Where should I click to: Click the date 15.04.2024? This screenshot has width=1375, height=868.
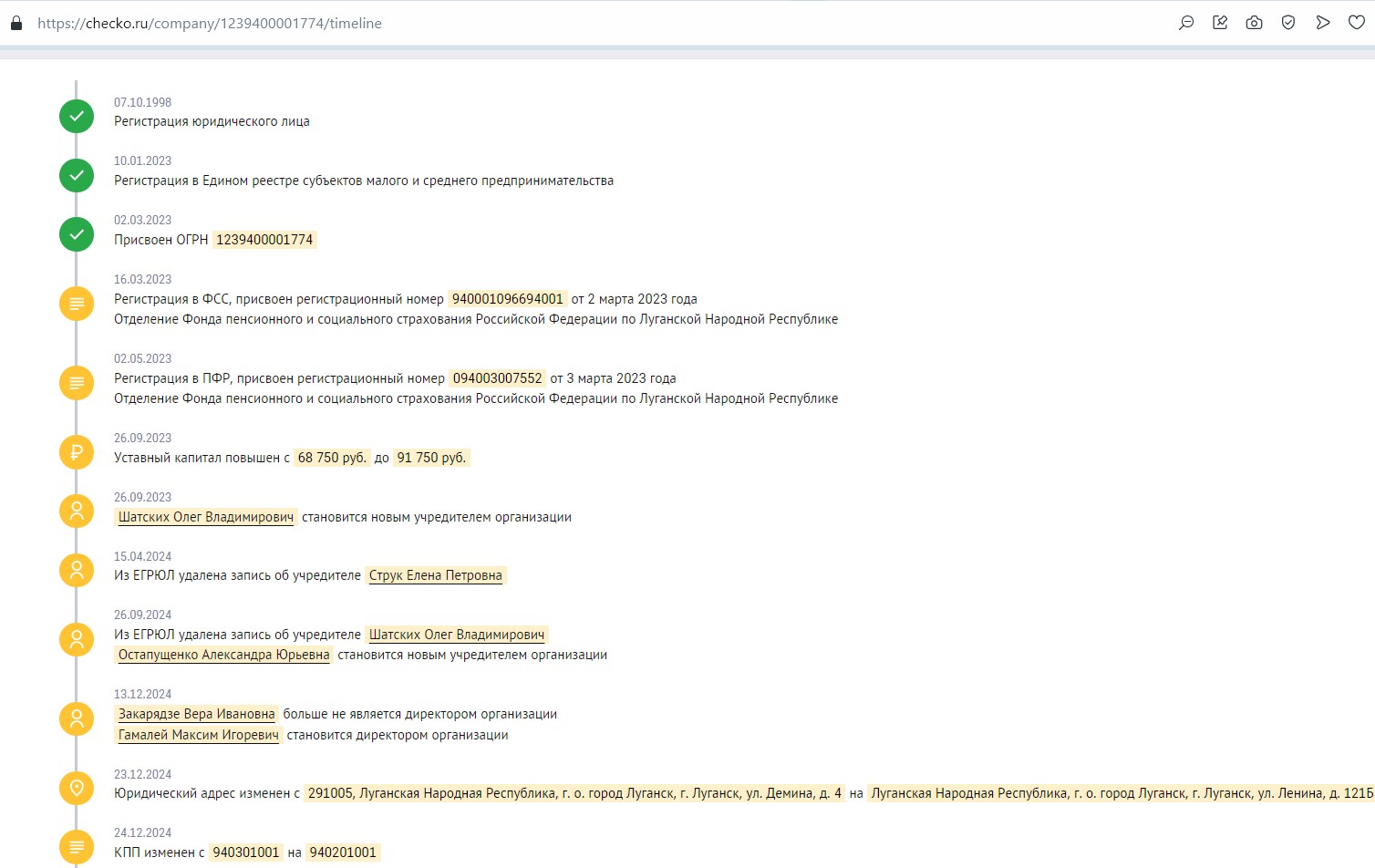(142, 556)
